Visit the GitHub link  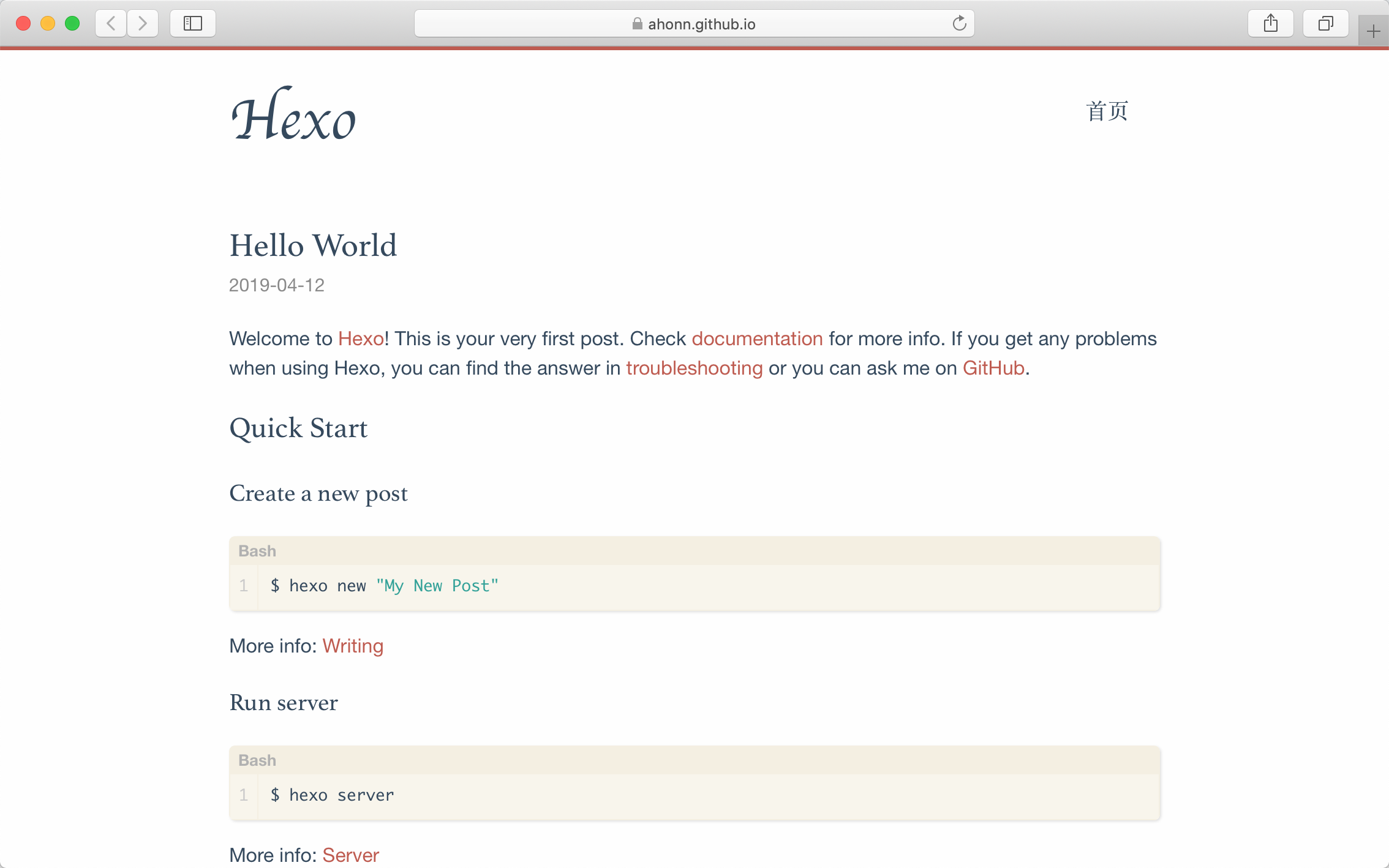(x=993, y=368)
